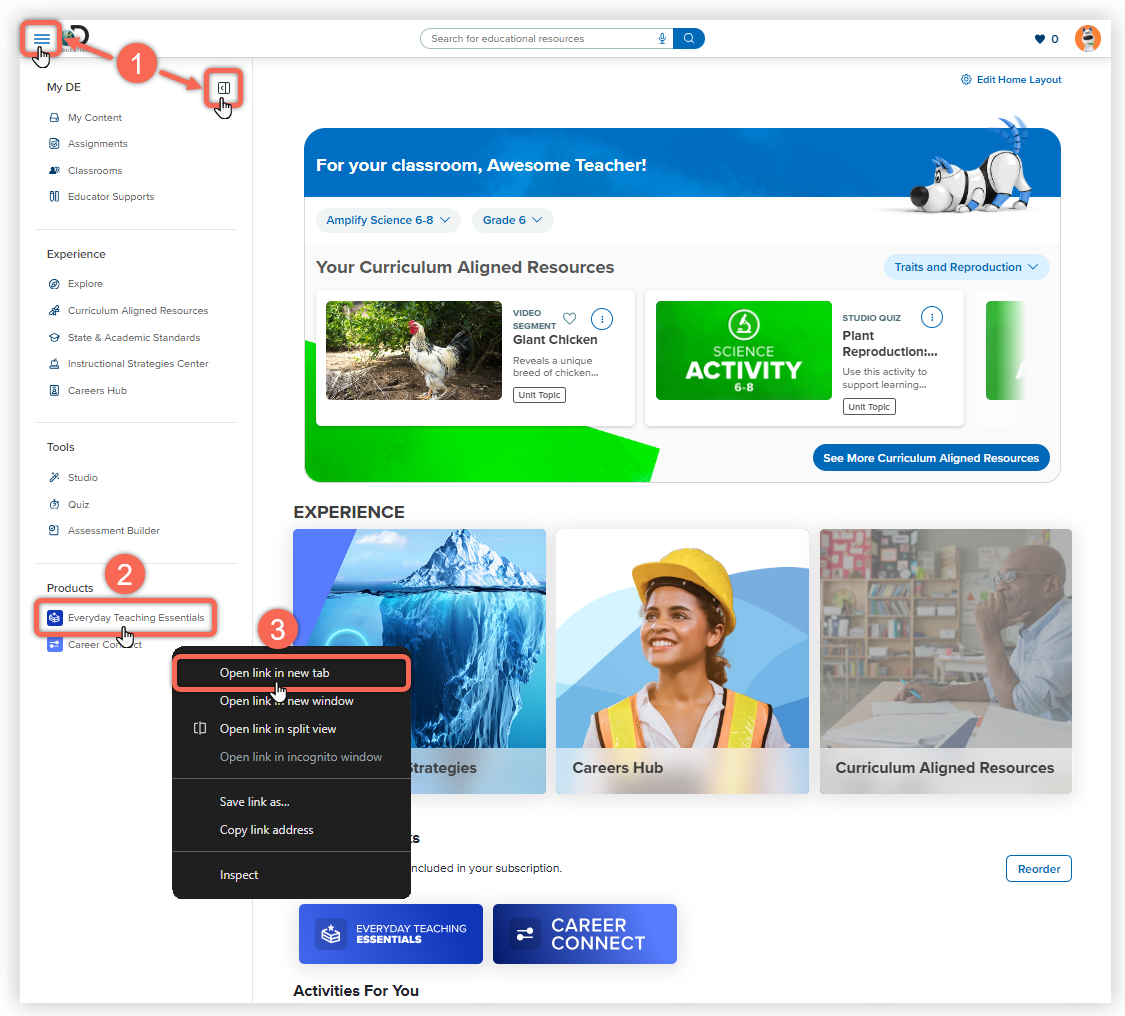1125x1016 pixels.
Task: Open more options on Giant Chicken card
Action: point(601,319)
